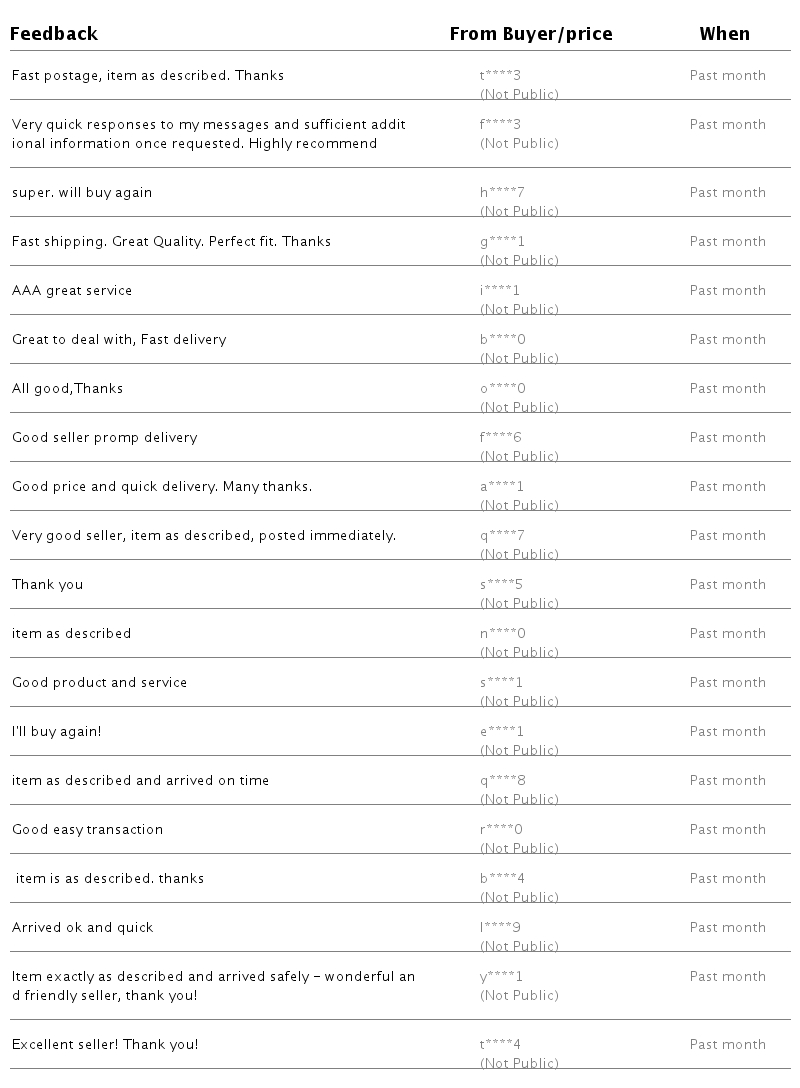
Task: Click the Feedback column header
Action: click(54, 34)
